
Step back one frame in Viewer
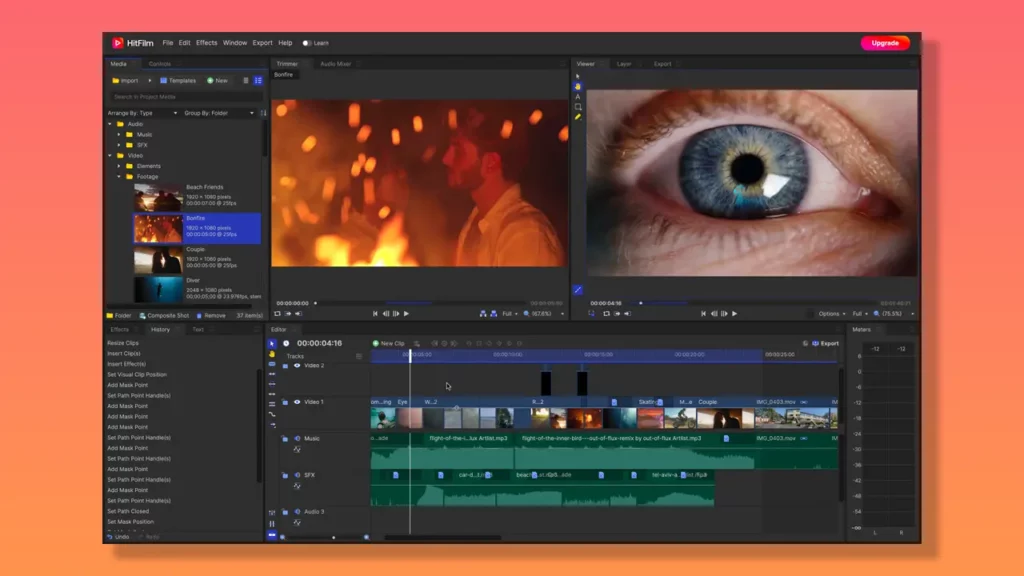coord(714,313)
